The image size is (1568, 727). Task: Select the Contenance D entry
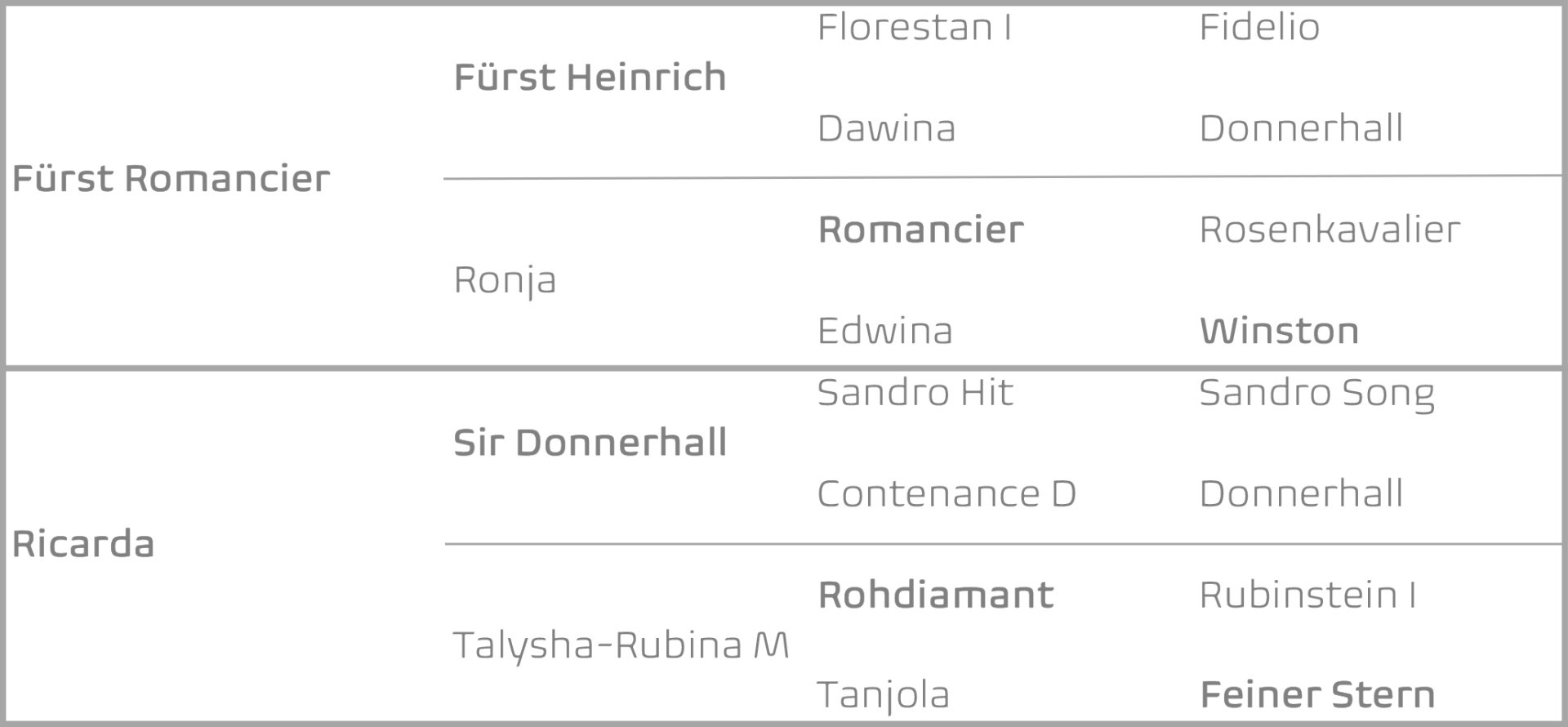[x=947, y=494]
